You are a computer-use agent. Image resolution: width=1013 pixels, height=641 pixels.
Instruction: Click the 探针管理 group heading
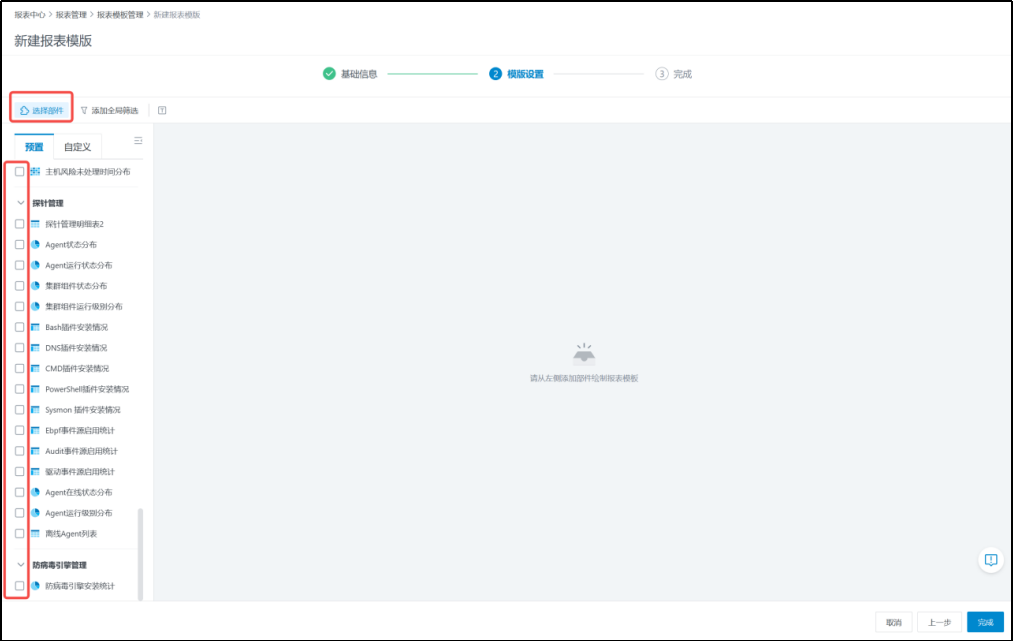click(48, 203)
